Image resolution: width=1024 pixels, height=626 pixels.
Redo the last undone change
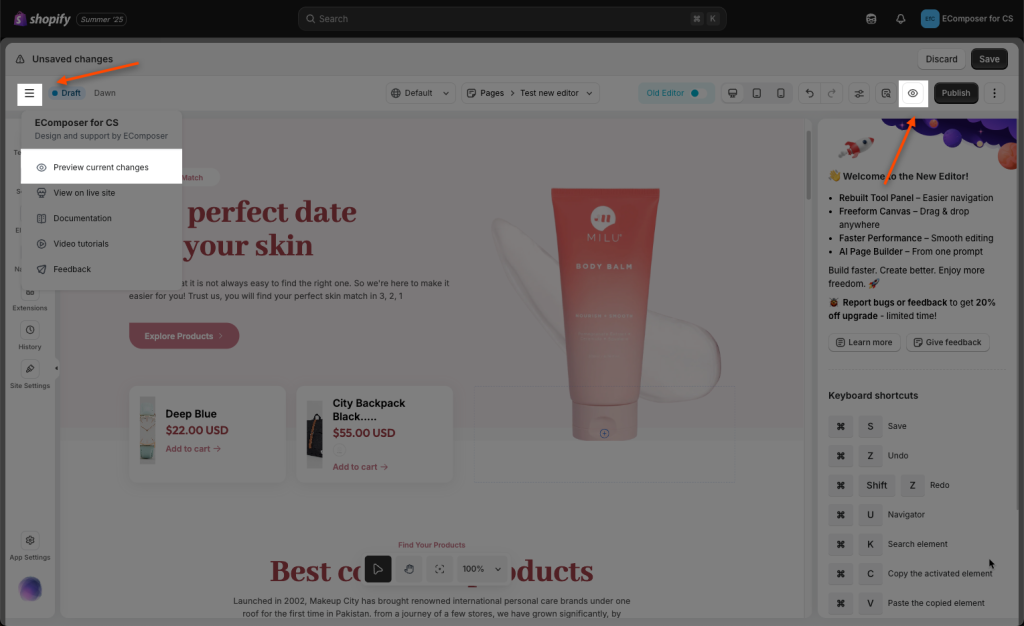click(x=831, y=93)
